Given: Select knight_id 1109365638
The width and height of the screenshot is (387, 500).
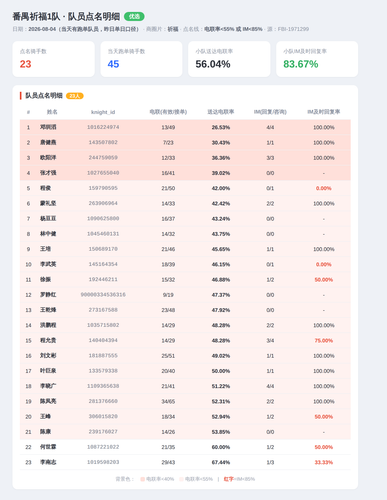Looking at the screenshot, I should pyautogui.click(x=103, y=386).
